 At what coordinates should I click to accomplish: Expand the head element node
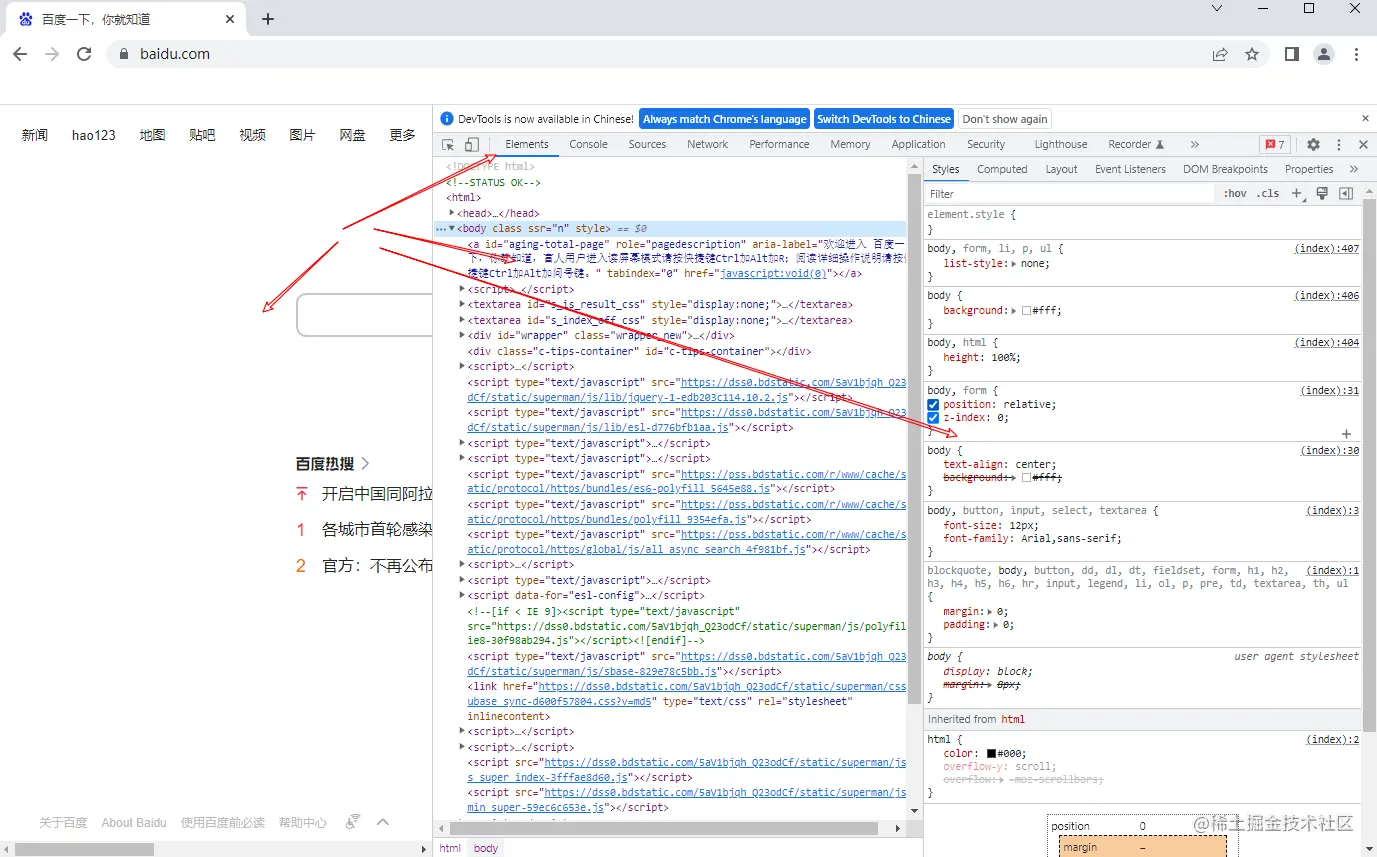point(452,213)
